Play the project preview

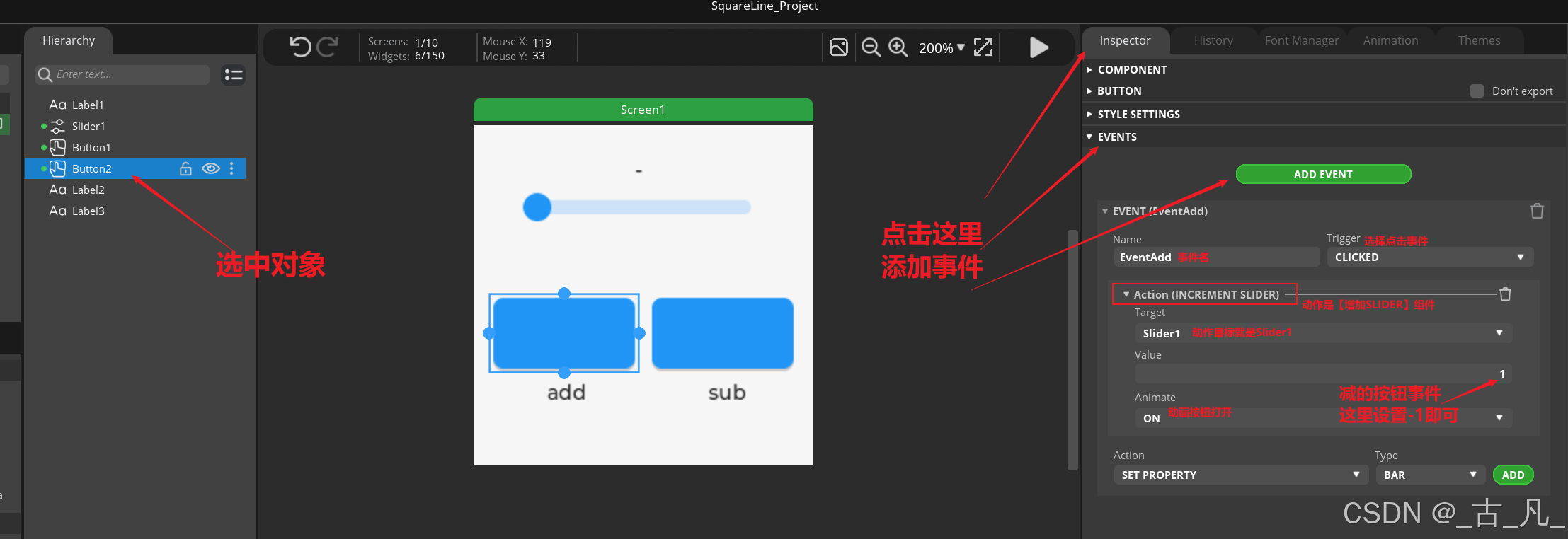click(x=1038, y=47)
